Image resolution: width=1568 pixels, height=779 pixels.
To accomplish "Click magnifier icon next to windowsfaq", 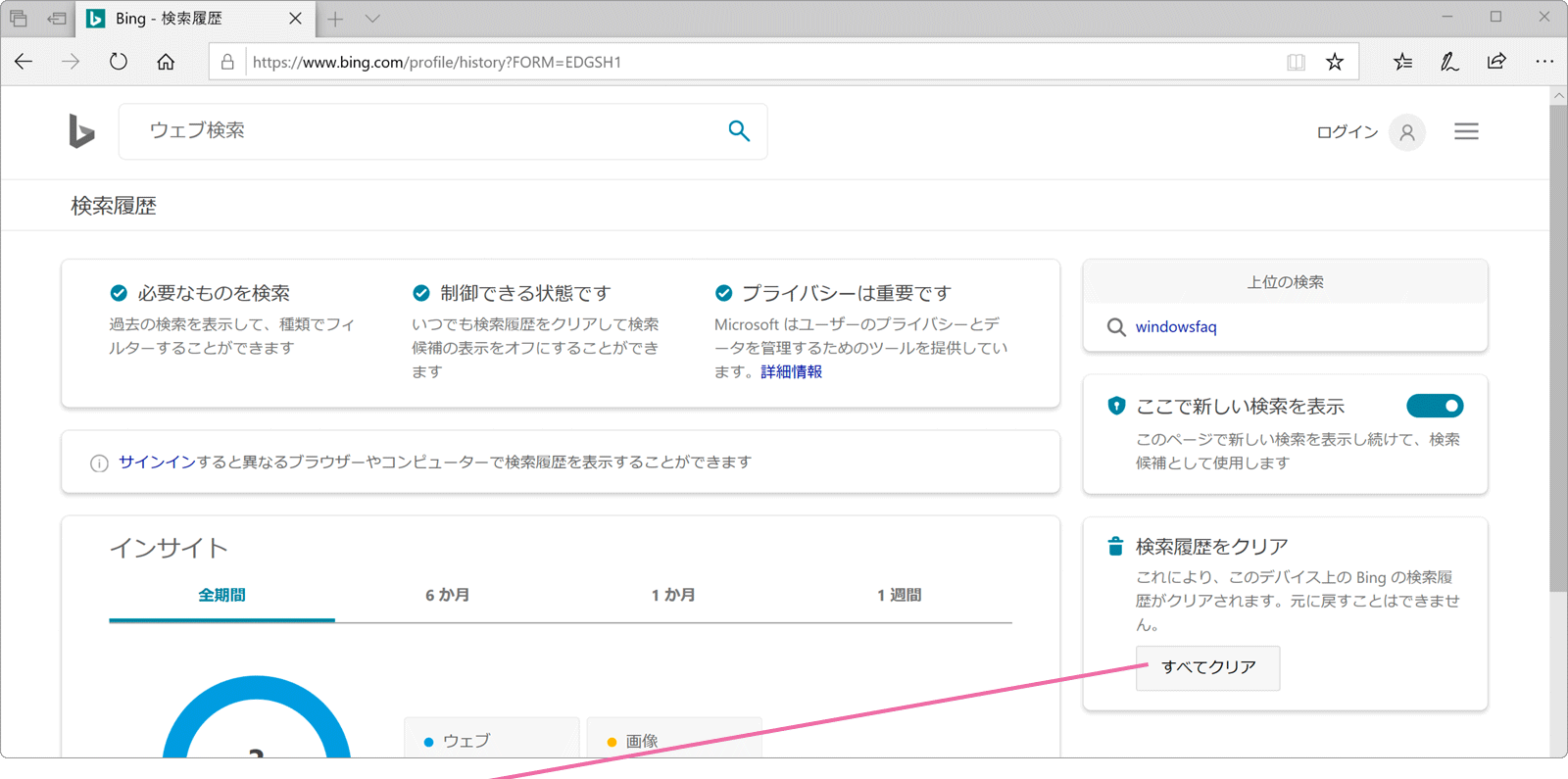I will (1116, 327).
